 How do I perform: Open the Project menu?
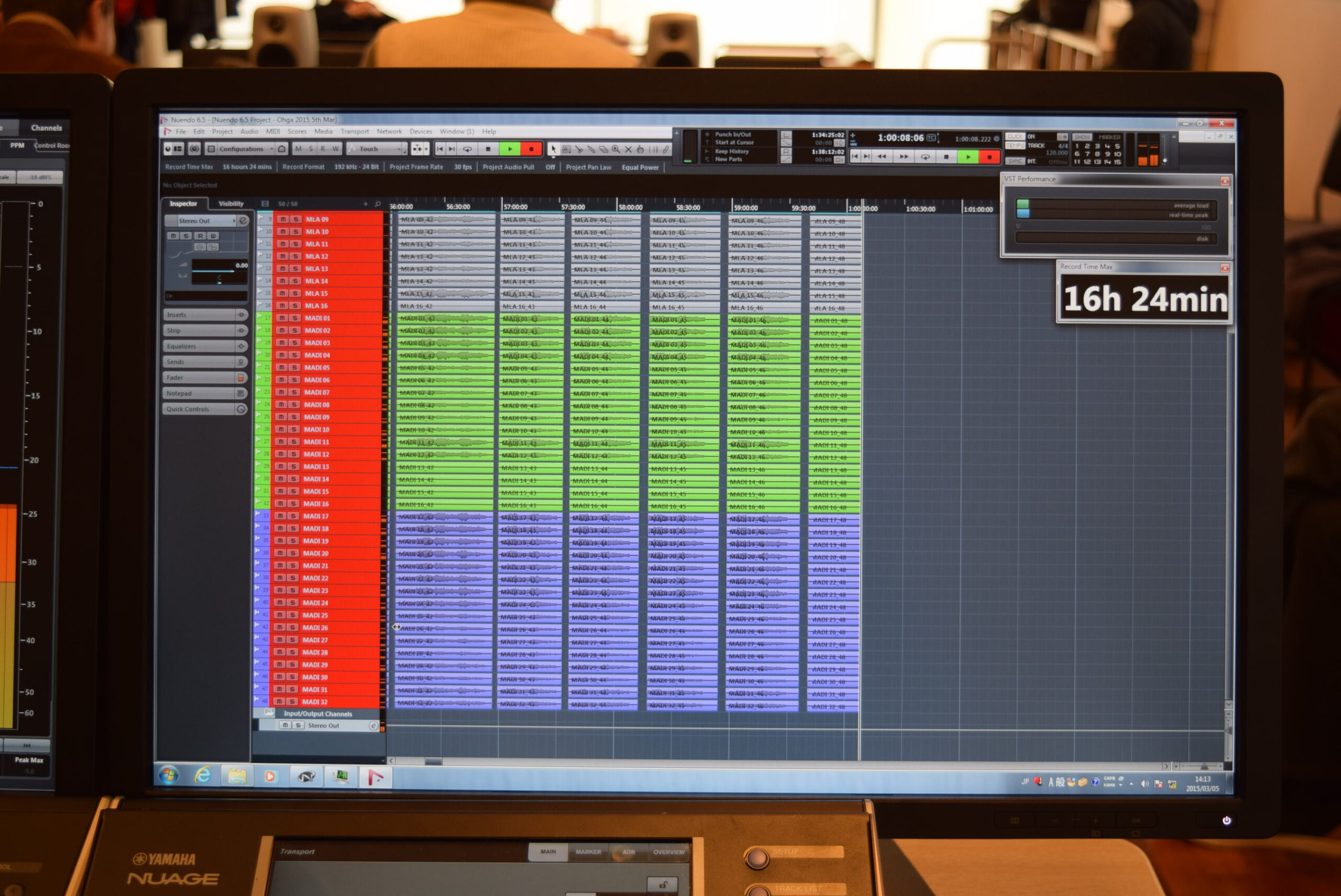point(222,131)
